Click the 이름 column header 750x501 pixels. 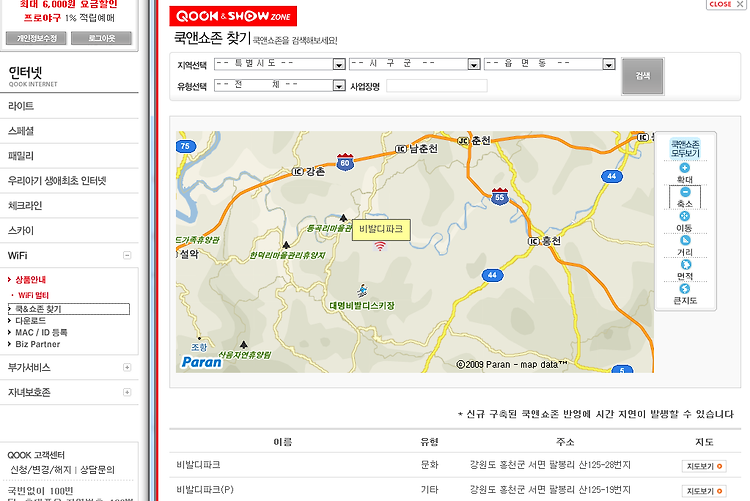pos(283,442)
